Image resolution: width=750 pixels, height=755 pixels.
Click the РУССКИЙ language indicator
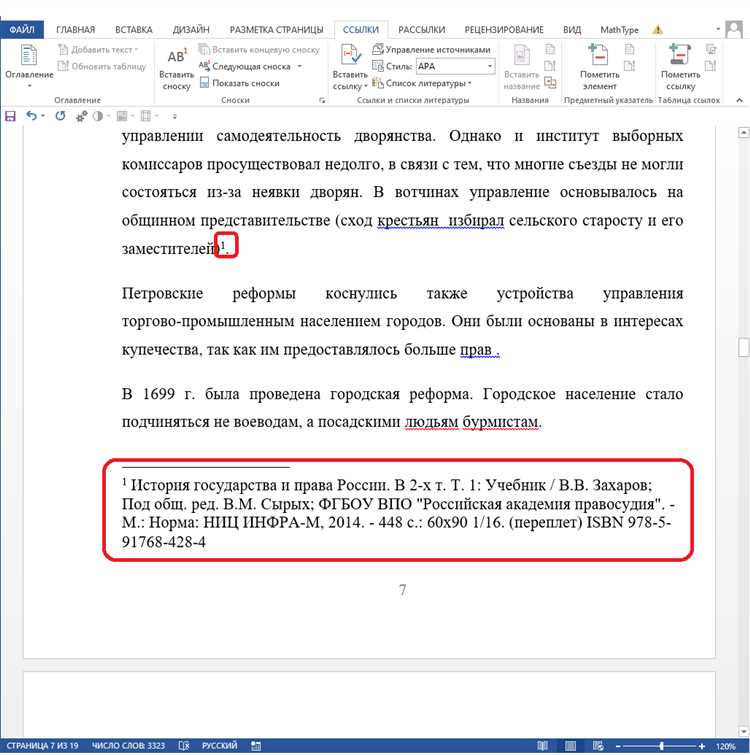pos(220,746)
